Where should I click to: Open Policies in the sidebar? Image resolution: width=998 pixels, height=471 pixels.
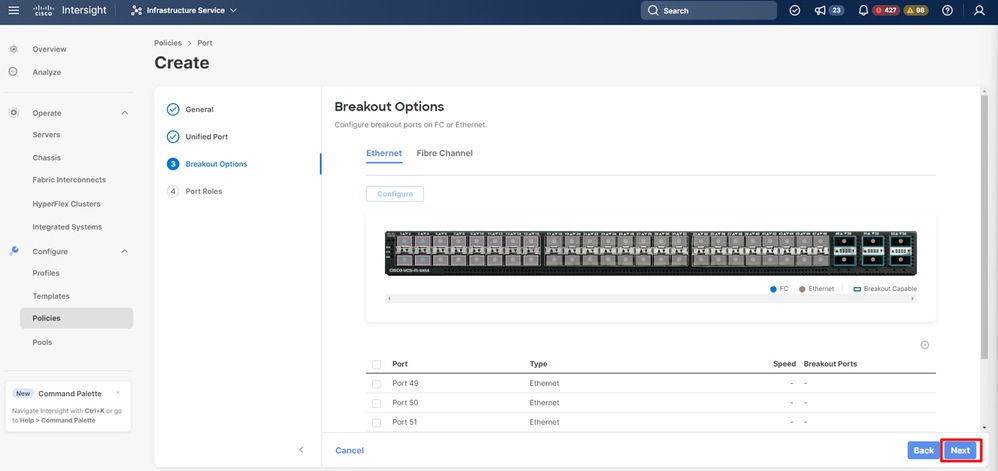(46, 318)
